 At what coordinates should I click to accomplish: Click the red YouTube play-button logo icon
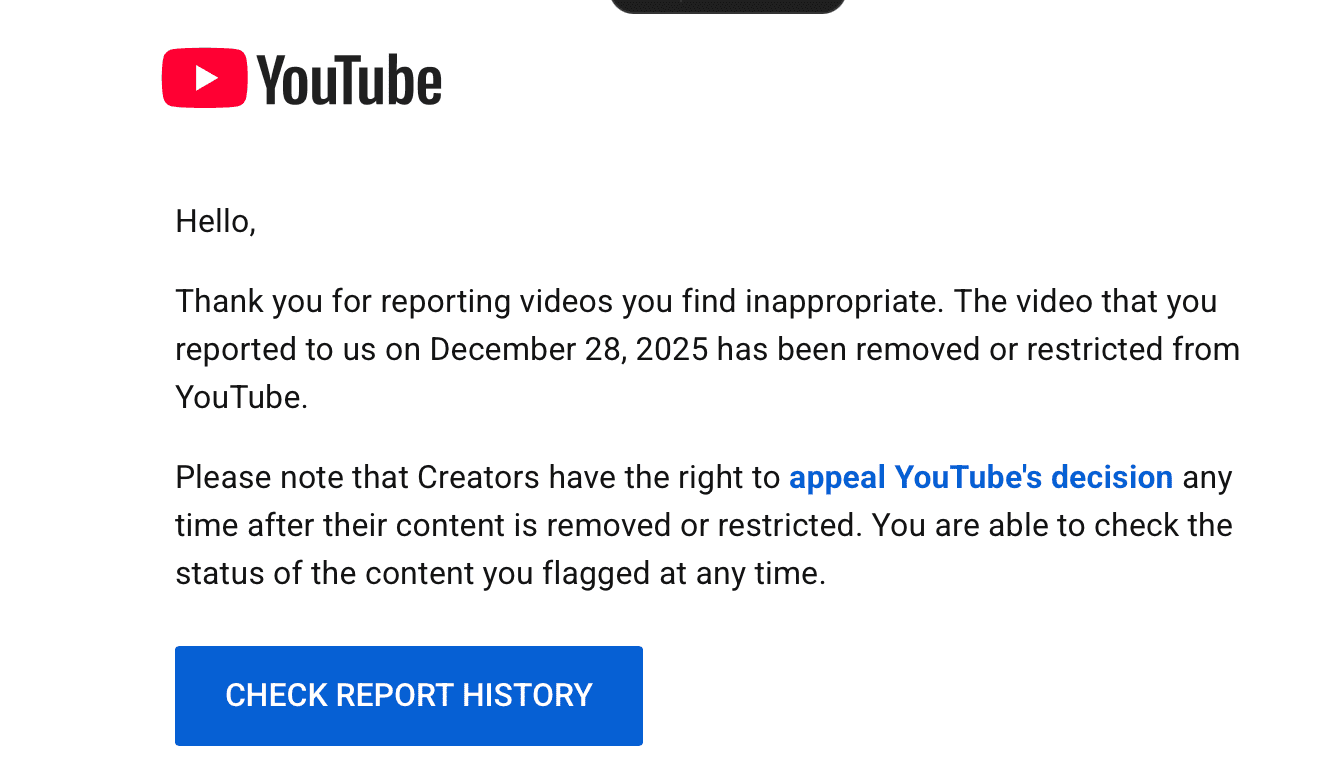coord(204,78)
